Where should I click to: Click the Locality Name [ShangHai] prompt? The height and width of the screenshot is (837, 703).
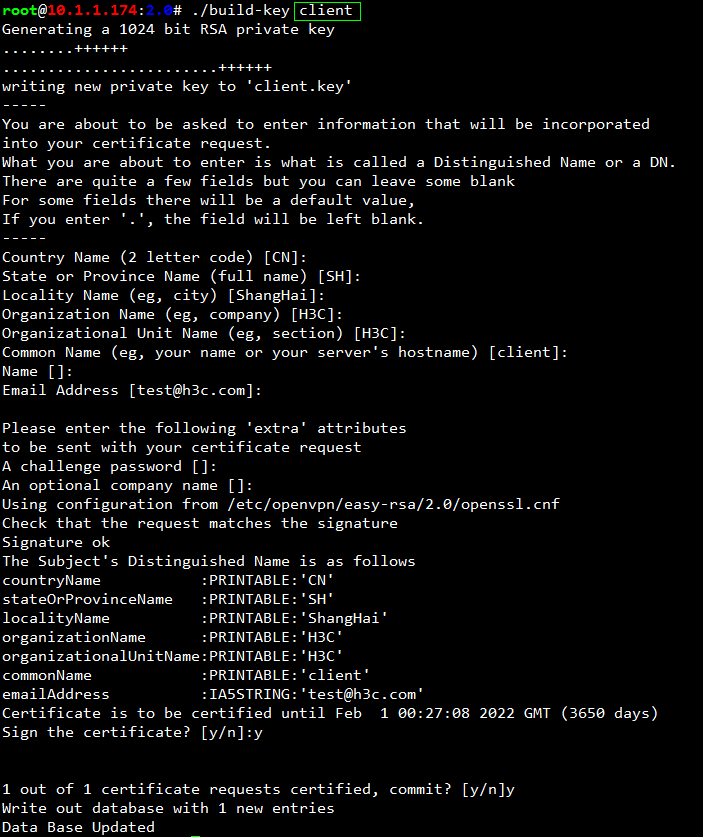point(163,296)
